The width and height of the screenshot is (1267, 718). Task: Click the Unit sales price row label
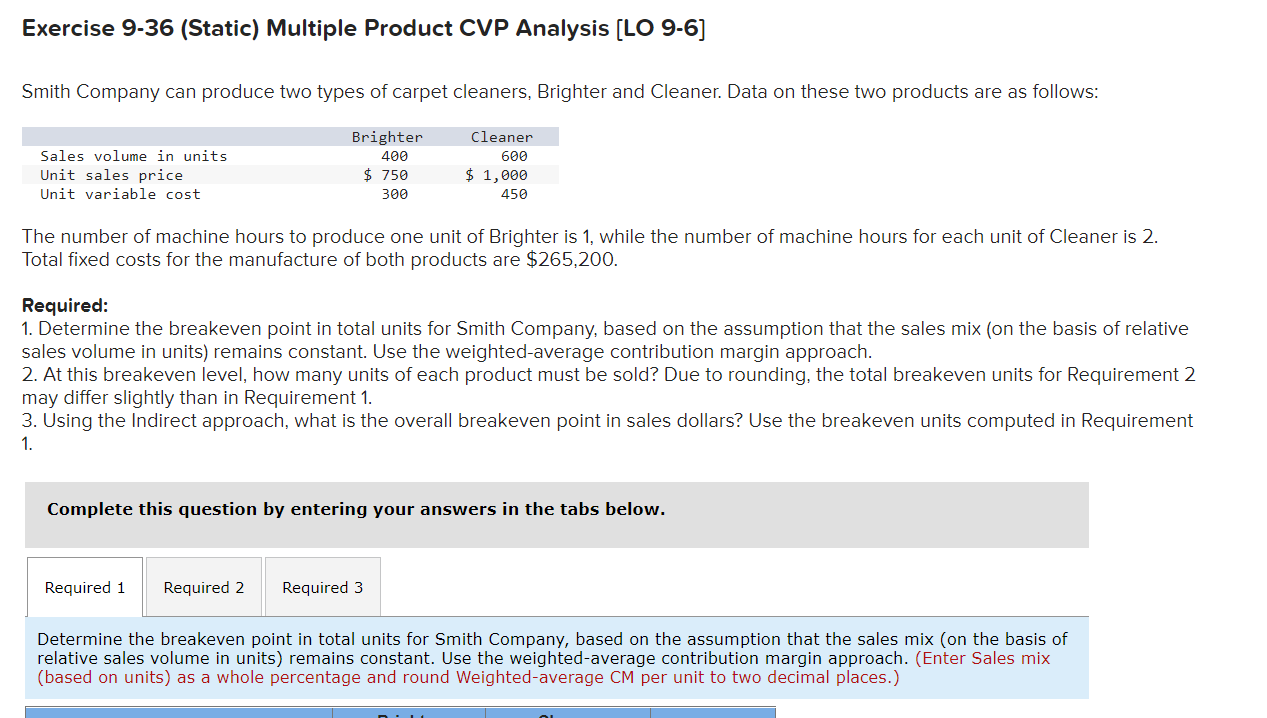[112, 175]
